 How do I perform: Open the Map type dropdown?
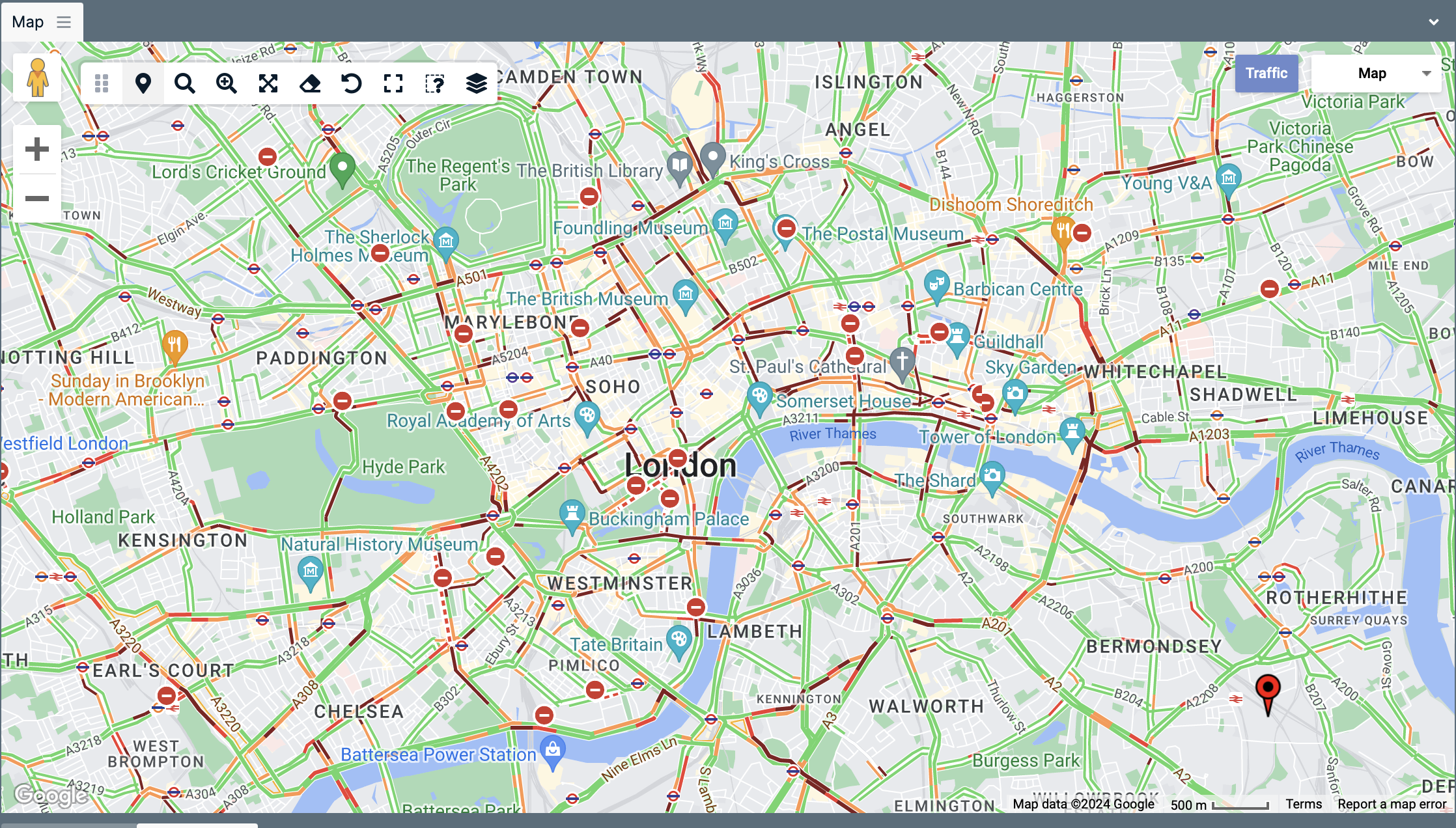tap(1377, 73)
